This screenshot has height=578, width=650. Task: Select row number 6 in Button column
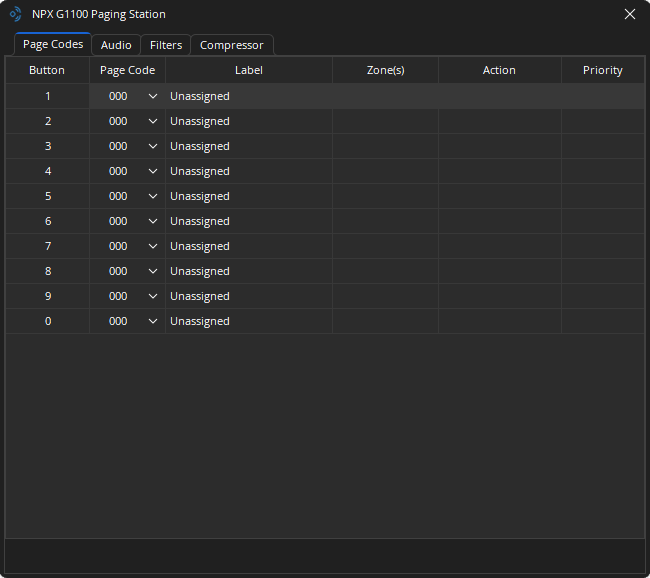[x=47, y=221]
